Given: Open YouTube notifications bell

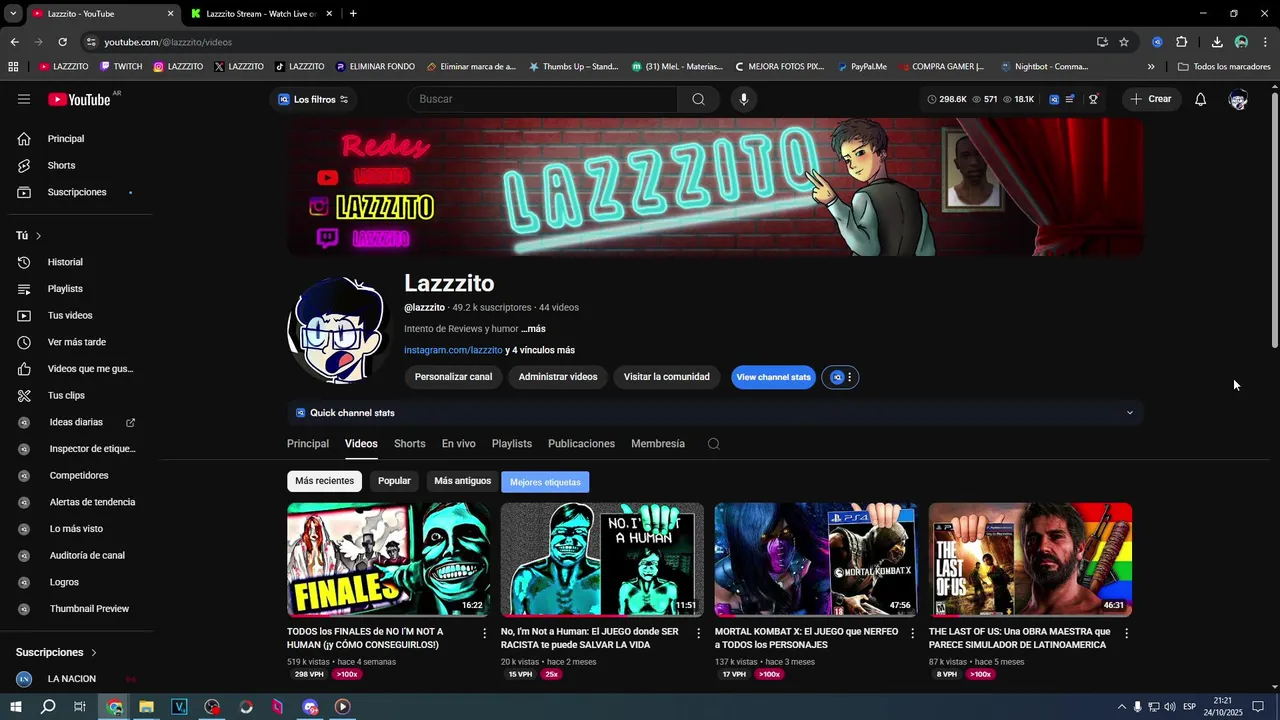Looking at the screenshot, I should tap(1200, 99).
